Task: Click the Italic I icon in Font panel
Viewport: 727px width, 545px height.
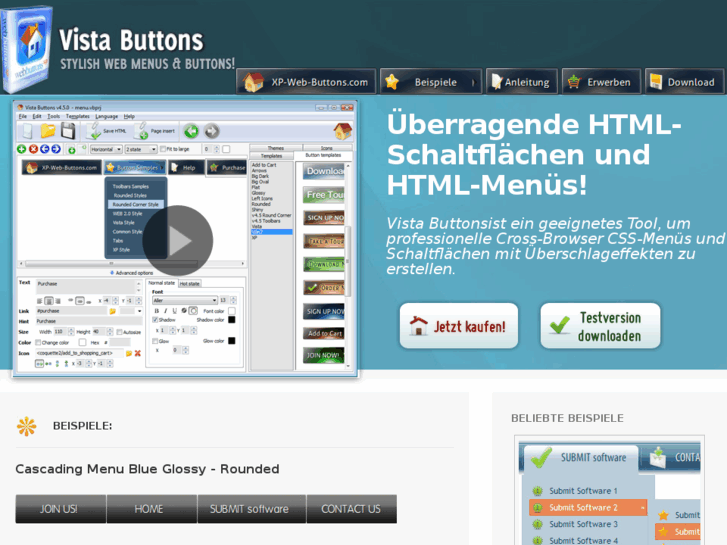Action: [166, 311]
